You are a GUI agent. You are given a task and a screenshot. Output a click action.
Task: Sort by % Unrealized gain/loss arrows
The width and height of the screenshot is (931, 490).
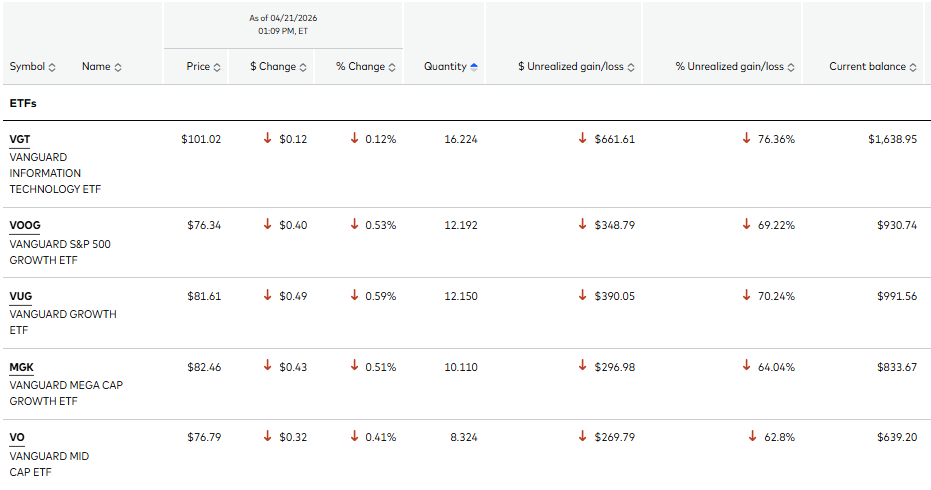791,67
